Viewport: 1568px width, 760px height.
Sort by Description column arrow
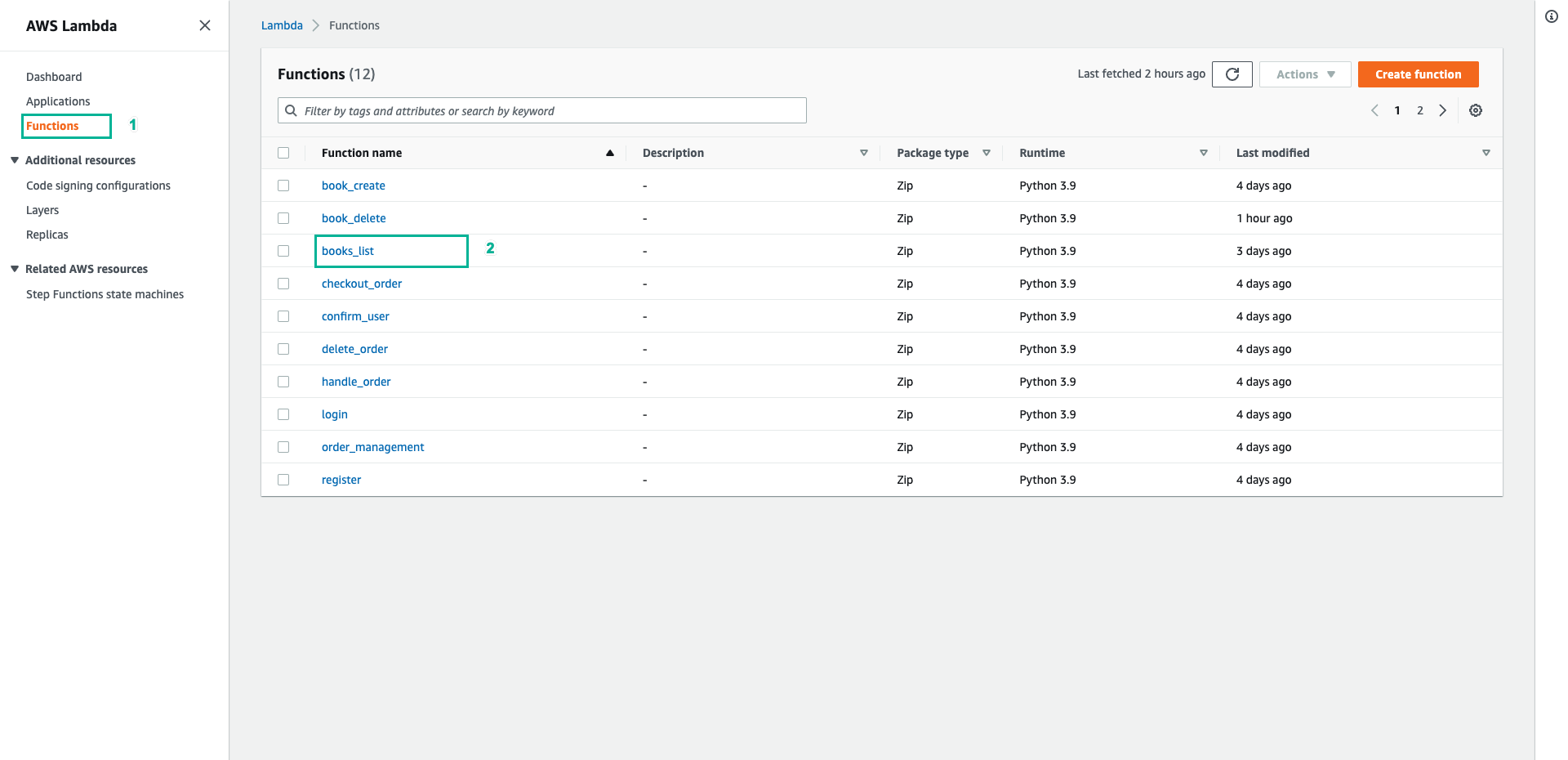pyautogui.click(x=864, y=153)
